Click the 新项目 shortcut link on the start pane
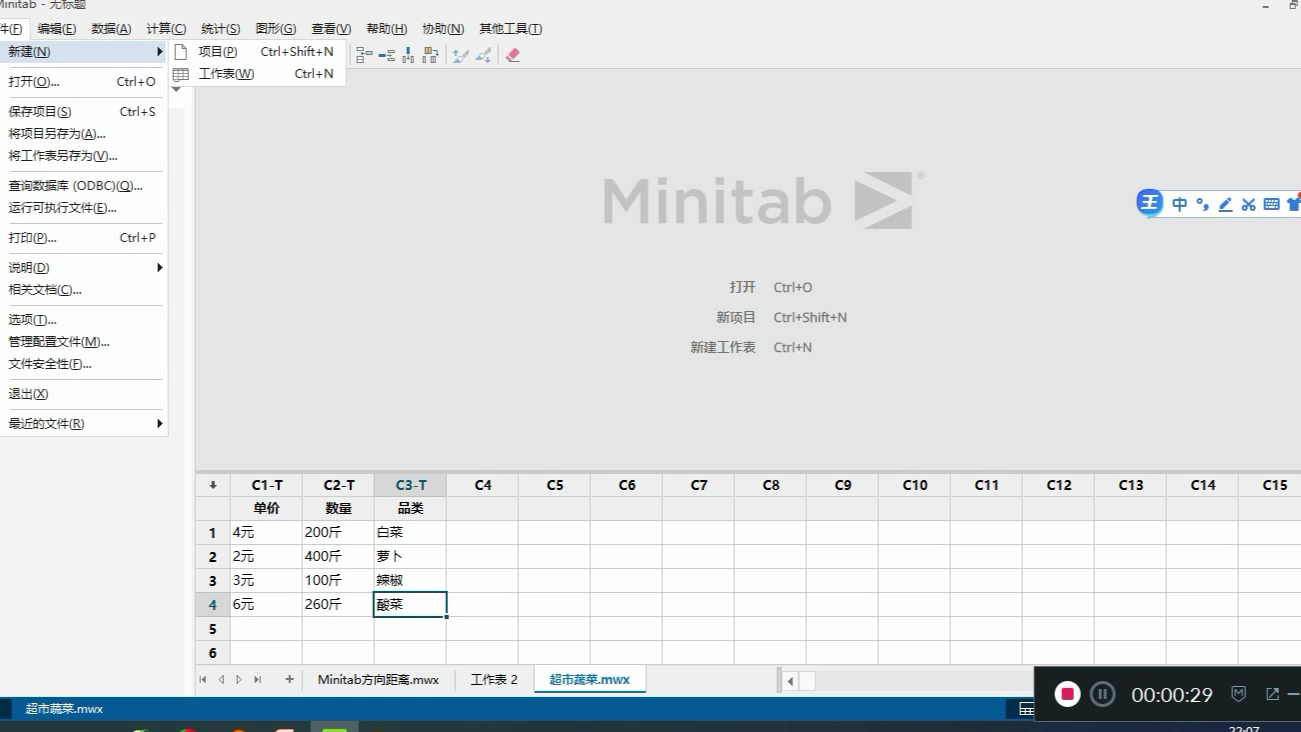Viewport: 1301px width, 732px height. (736, 317)
